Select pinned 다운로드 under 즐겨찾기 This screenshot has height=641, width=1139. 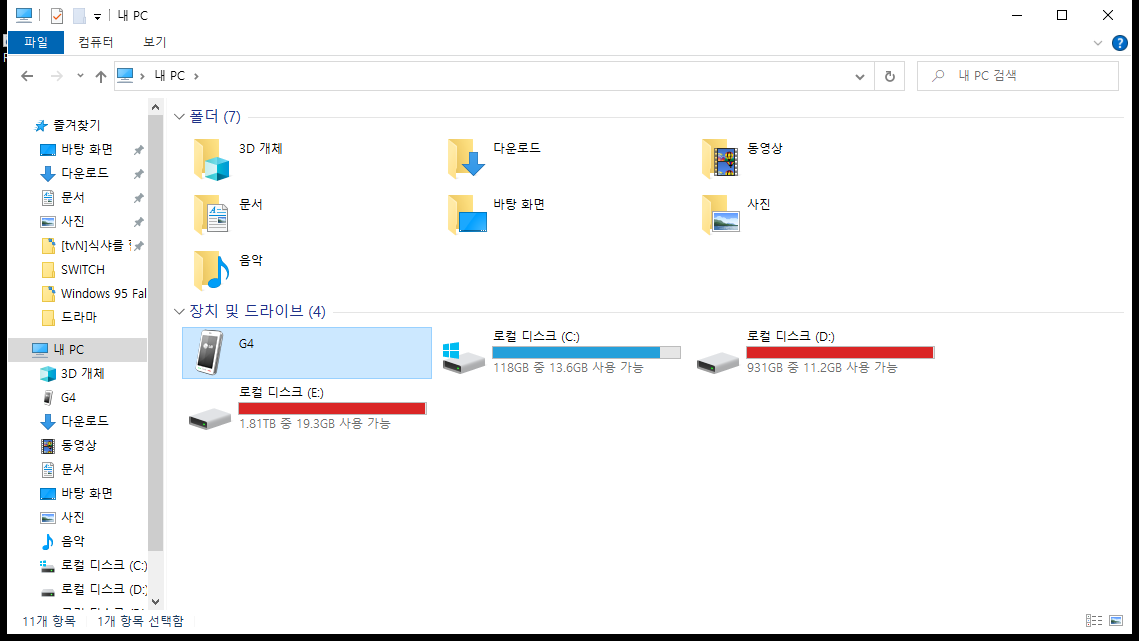pos(84,173)
